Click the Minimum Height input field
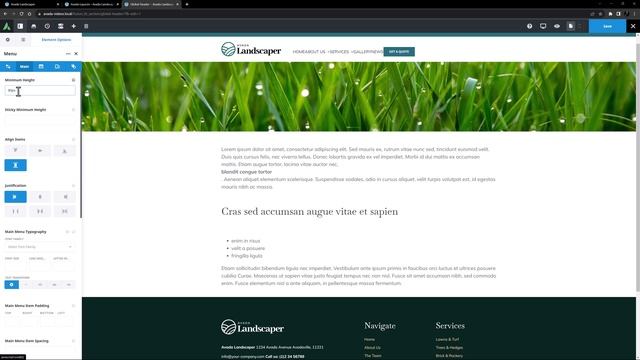 point(40,90)
